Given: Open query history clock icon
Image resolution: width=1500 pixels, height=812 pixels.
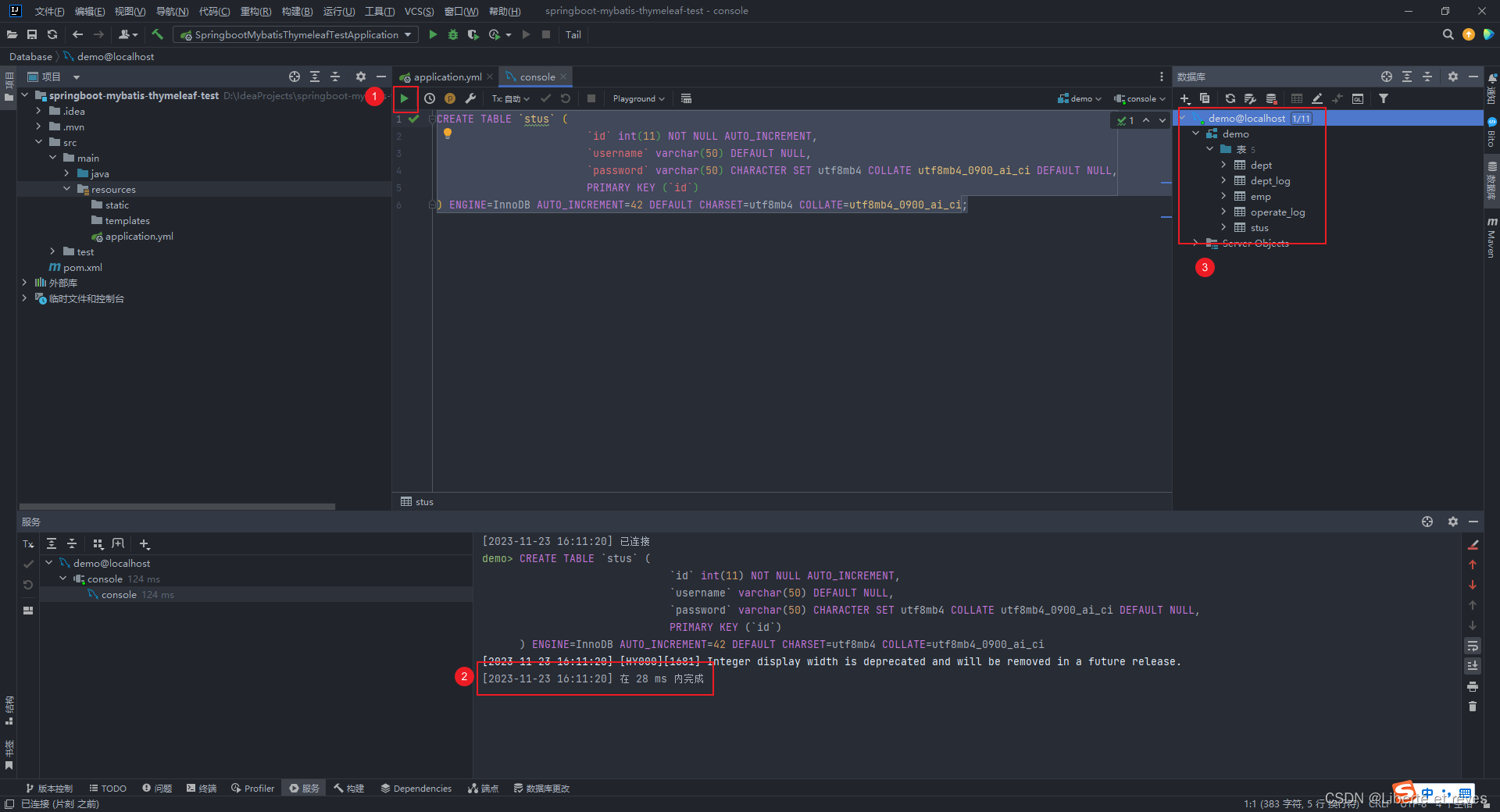Looking at the screenshot, I should (x=430, y=98).
